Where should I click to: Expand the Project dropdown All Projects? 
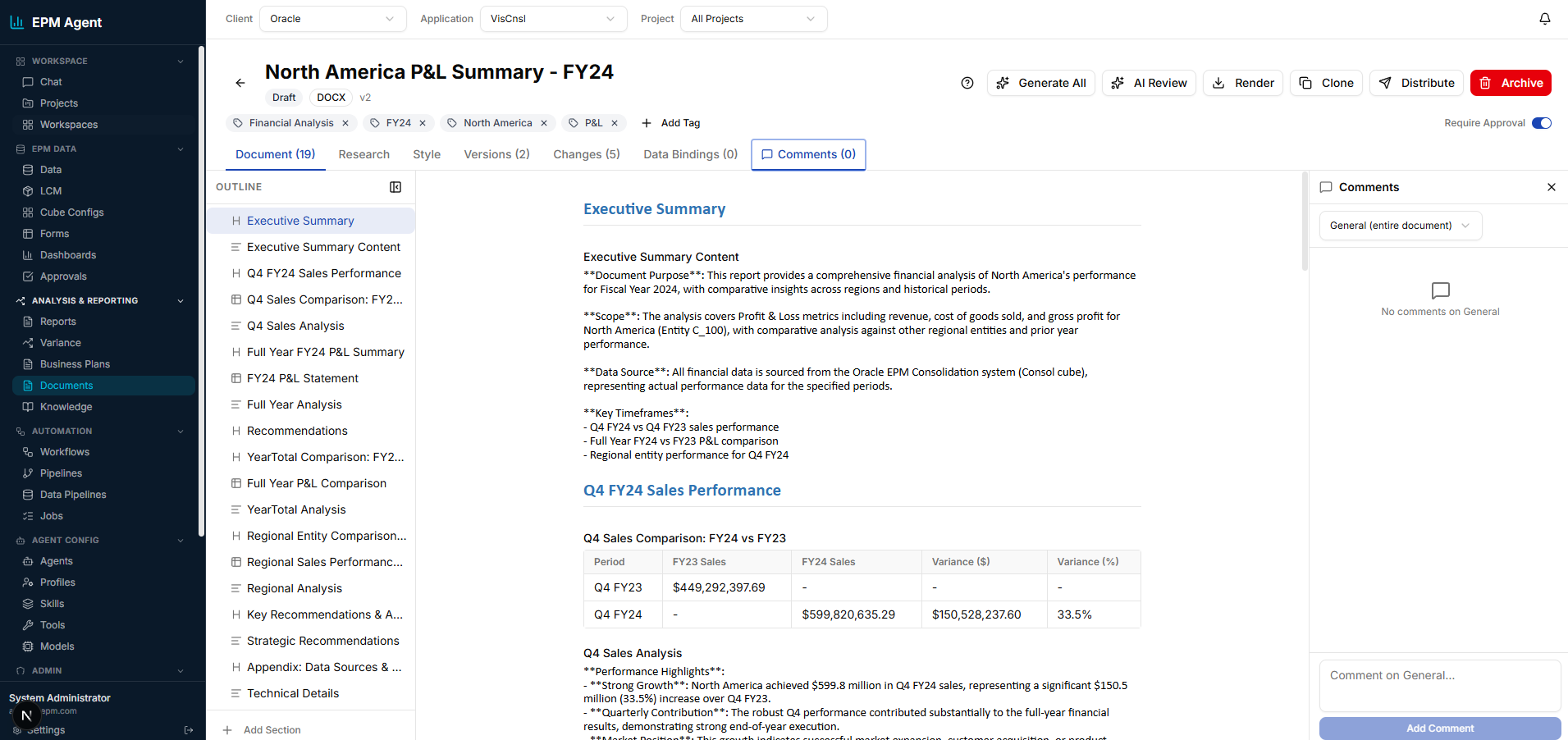coord(752,18)
